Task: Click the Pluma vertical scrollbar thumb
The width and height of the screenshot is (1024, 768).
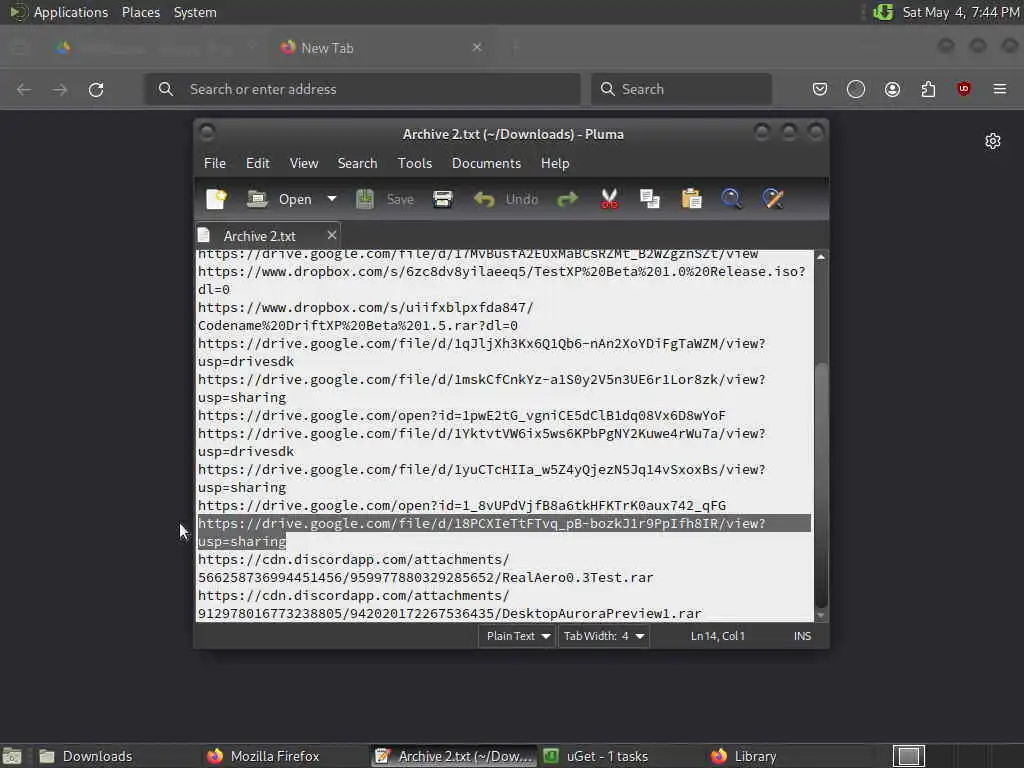Action: coord(821,485)
